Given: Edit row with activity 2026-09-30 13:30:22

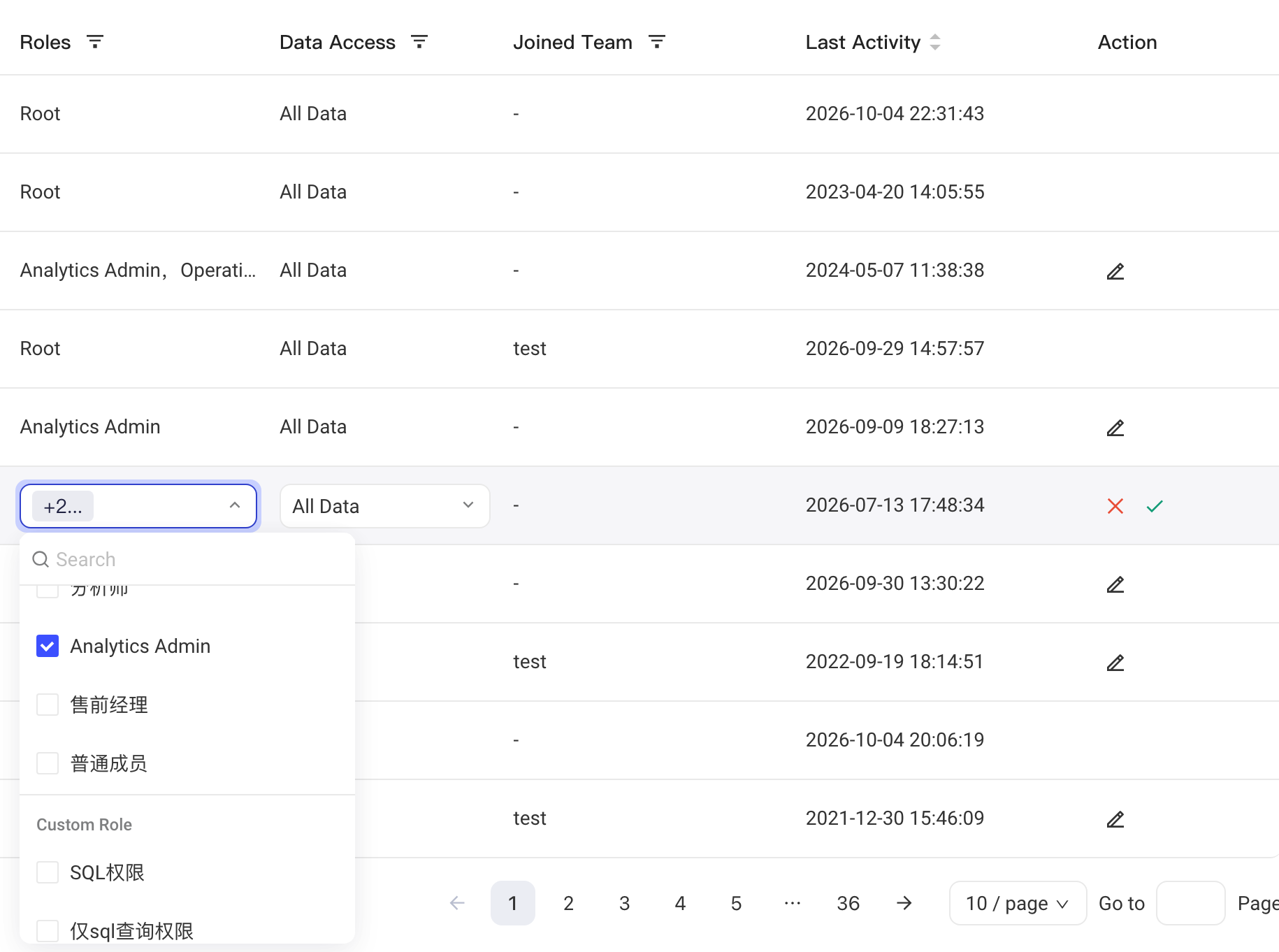Looking at the screenshot, I should [x=1115, y=584].
